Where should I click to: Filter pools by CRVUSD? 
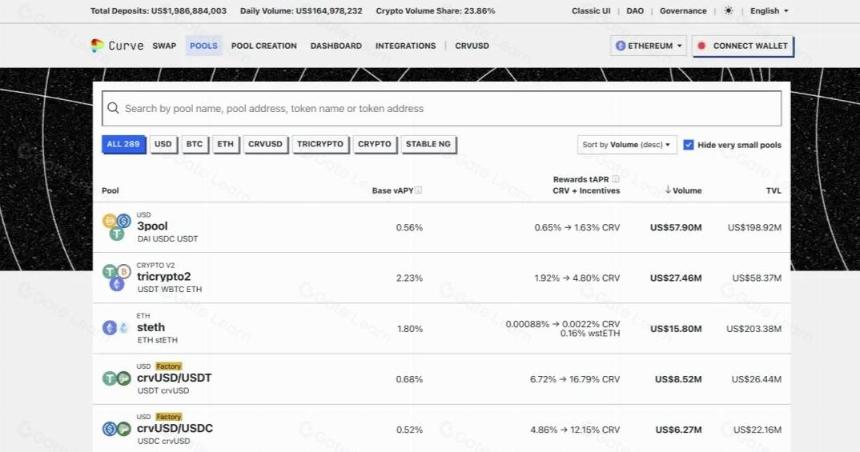tap(265, 144)
